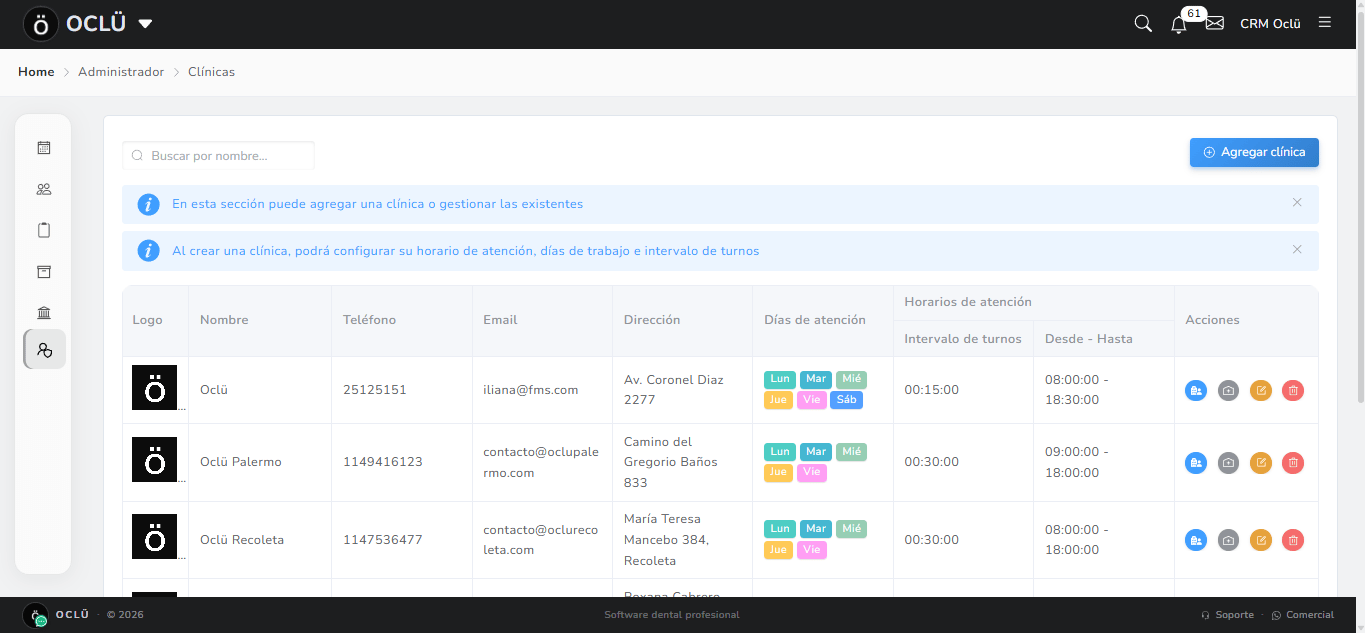Click the clinic name Oclü Palermo
This screenshot has height=633, width=1365.
(241, 462)
